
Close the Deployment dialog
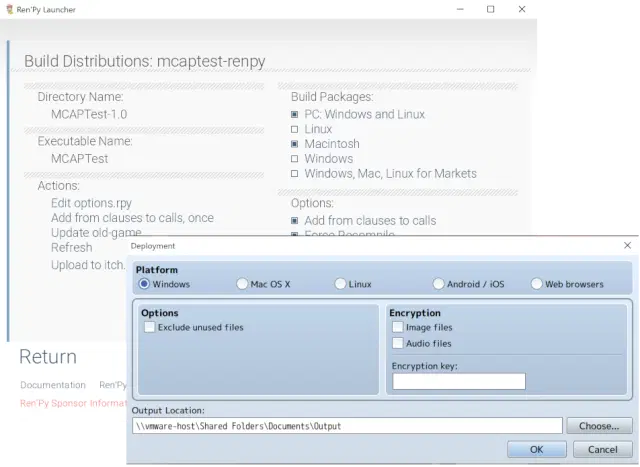click(x=627, y=245)
